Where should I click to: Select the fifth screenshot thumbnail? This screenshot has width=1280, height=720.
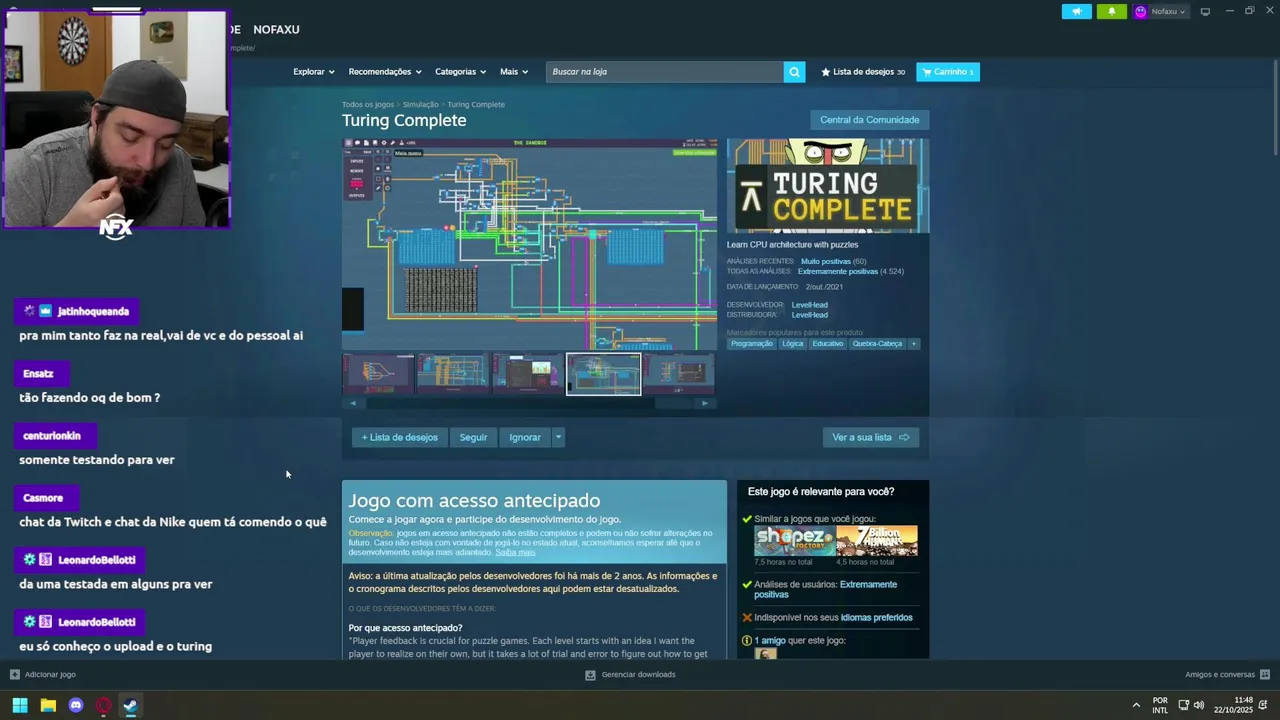click(x=679, y=374)
